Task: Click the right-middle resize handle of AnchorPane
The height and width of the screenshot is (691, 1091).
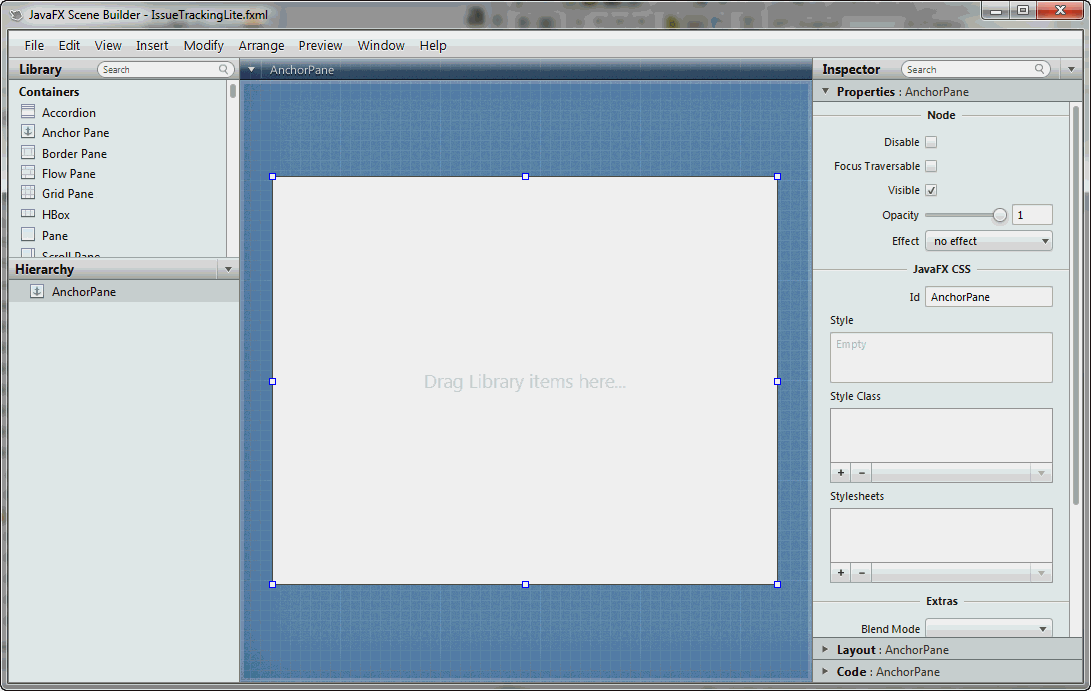Action: click(777, 381)
